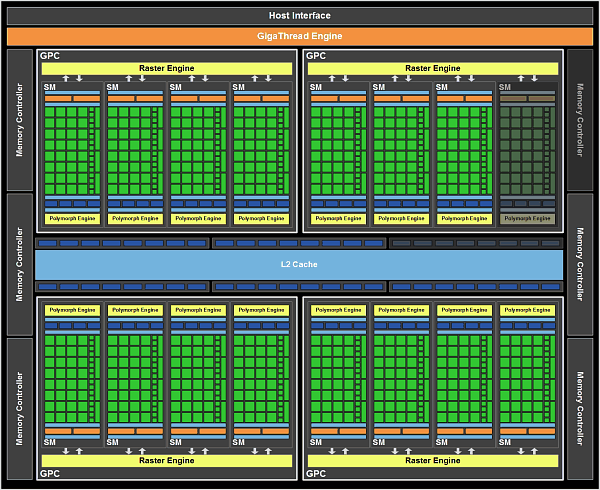Click Raster Engine in the lower-right GPC

click(433, 460)
